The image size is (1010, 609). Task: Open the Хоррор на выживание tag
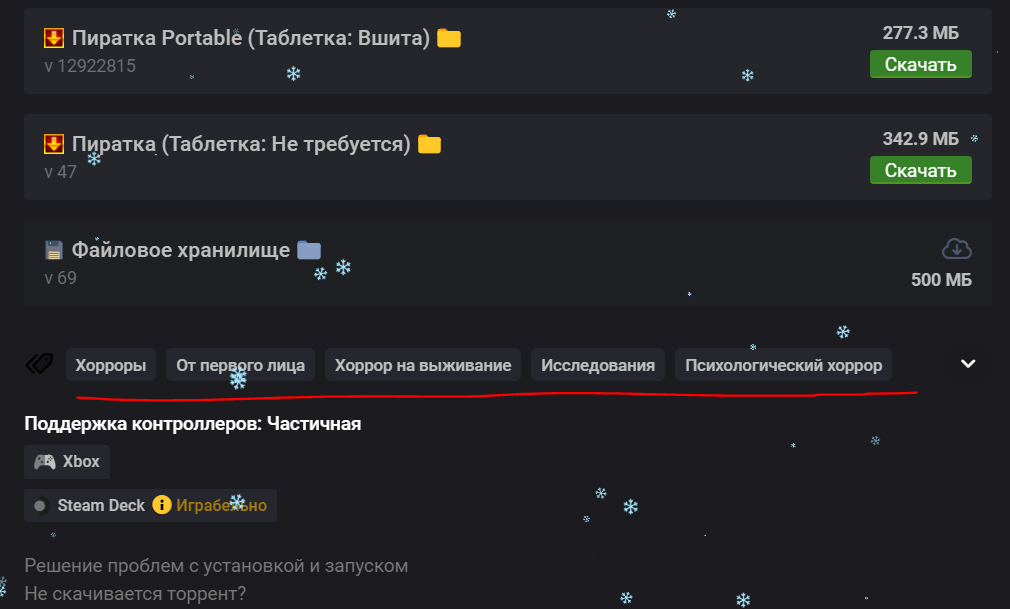pos(423,365)
